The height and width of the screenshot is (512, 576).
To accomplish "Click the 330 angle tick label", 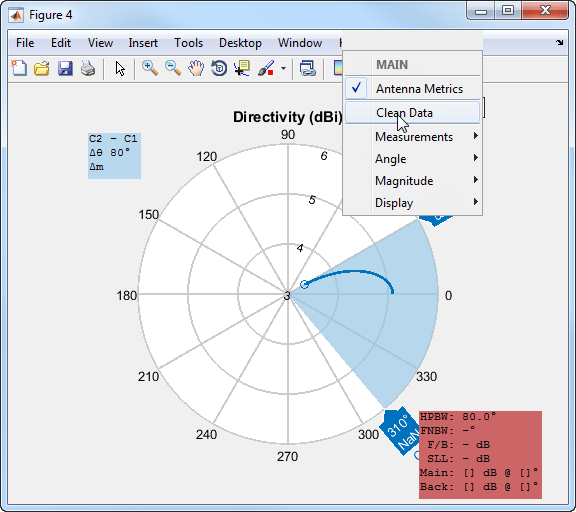I will pos(426,376).
